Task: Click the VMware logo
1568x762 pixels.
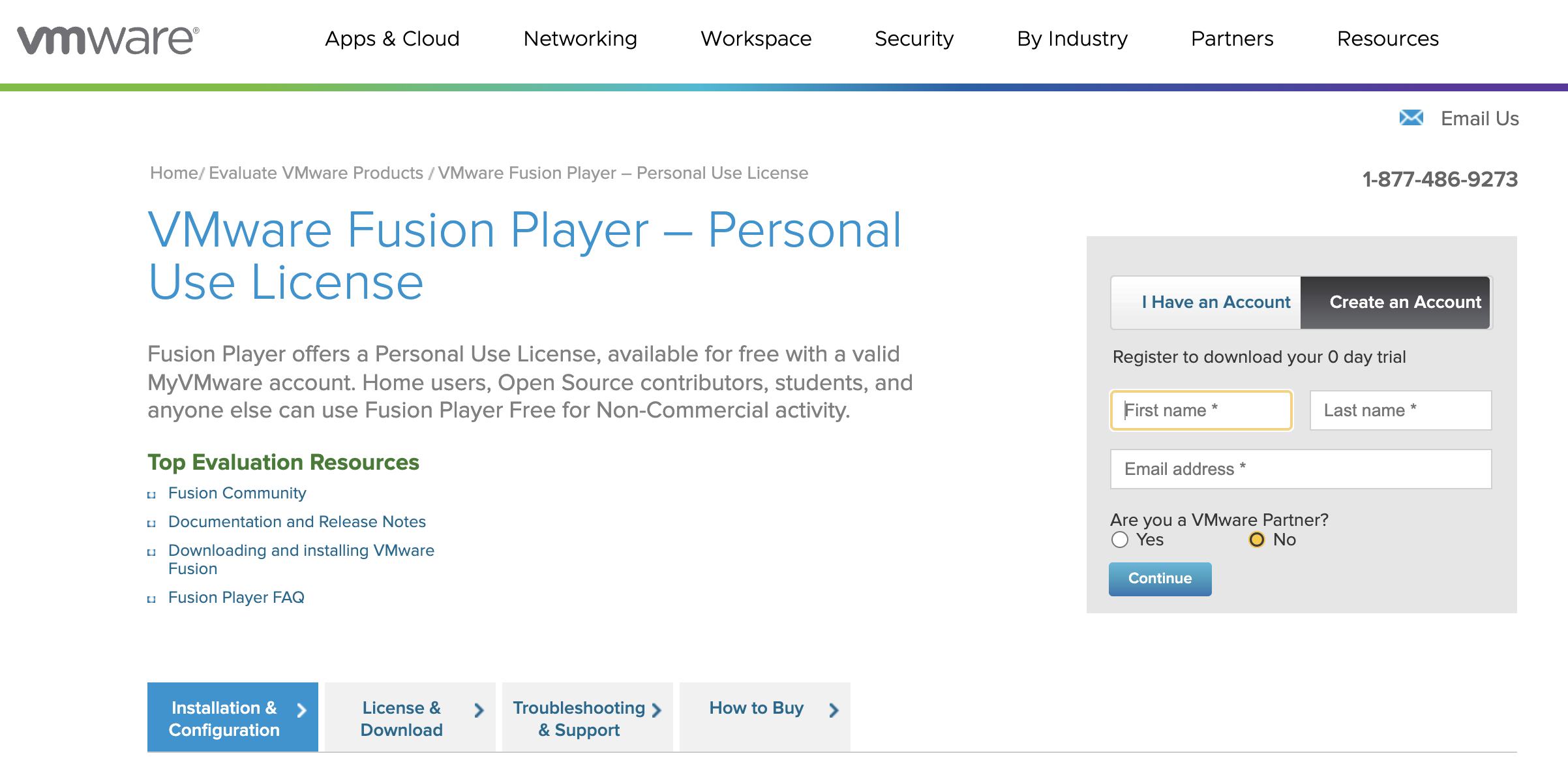Action: 108,40
